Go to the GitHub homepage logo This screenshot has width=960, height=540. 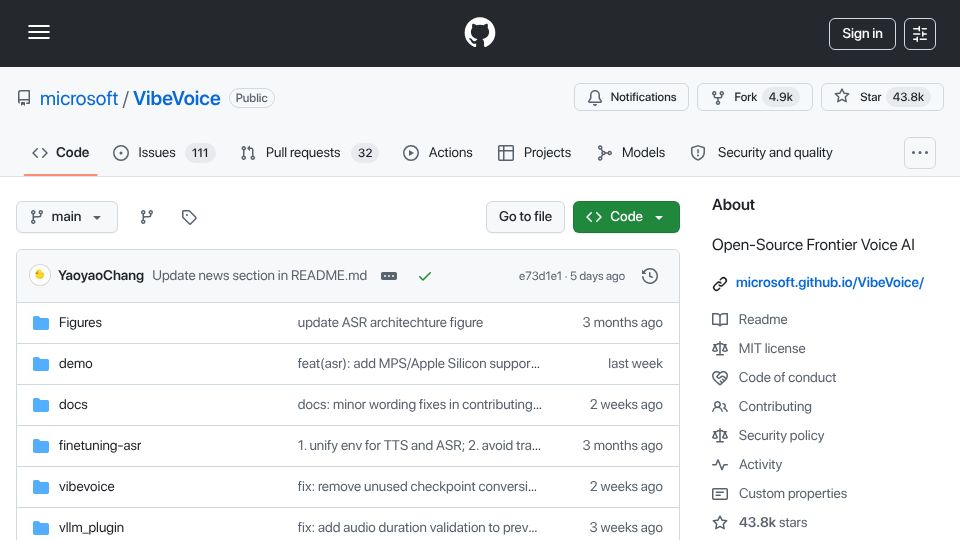[x=479, y=32]
